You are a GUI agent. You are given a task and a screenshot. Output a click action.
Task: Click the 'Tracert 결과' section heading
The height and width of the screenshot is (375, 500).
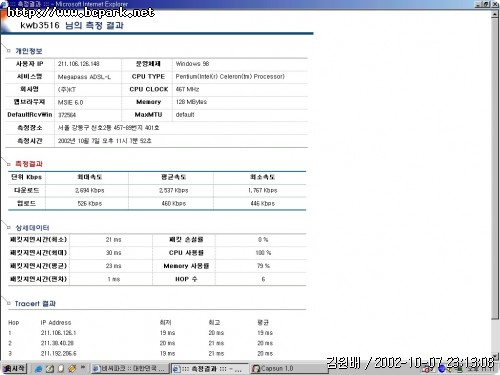click(x=35, y=304)
